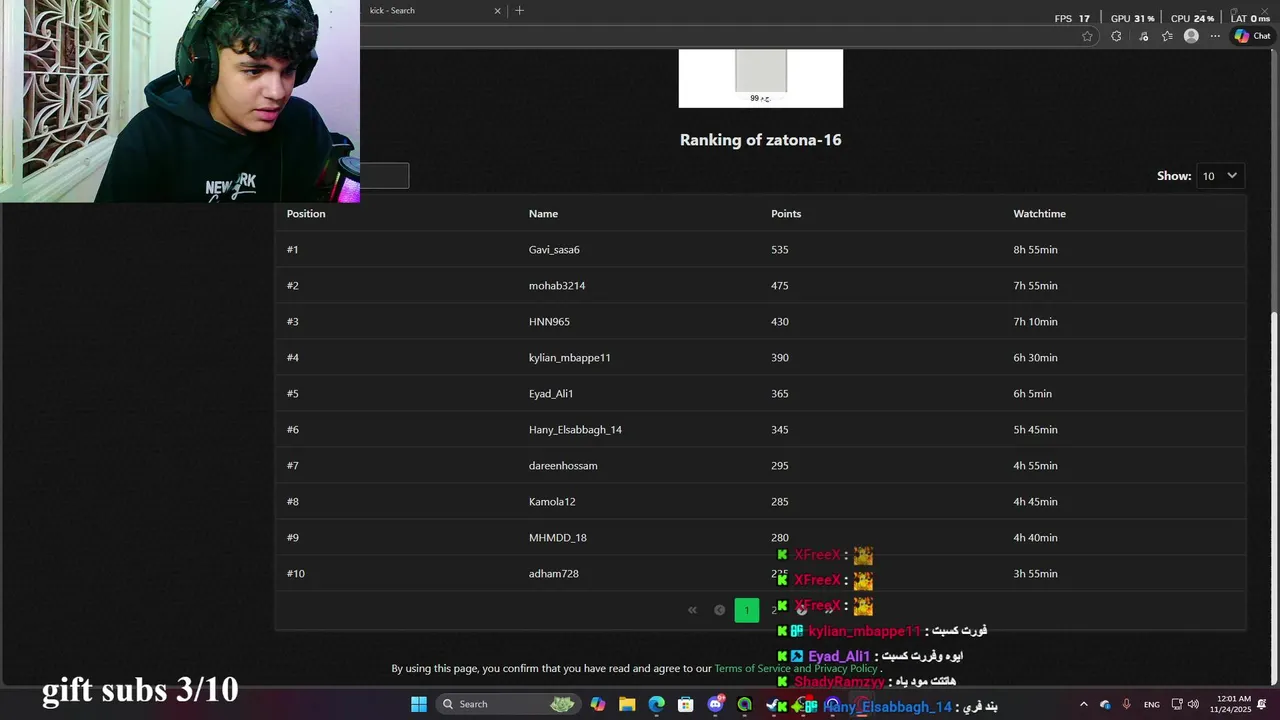Select page 1 in pagination

[747, 610]
